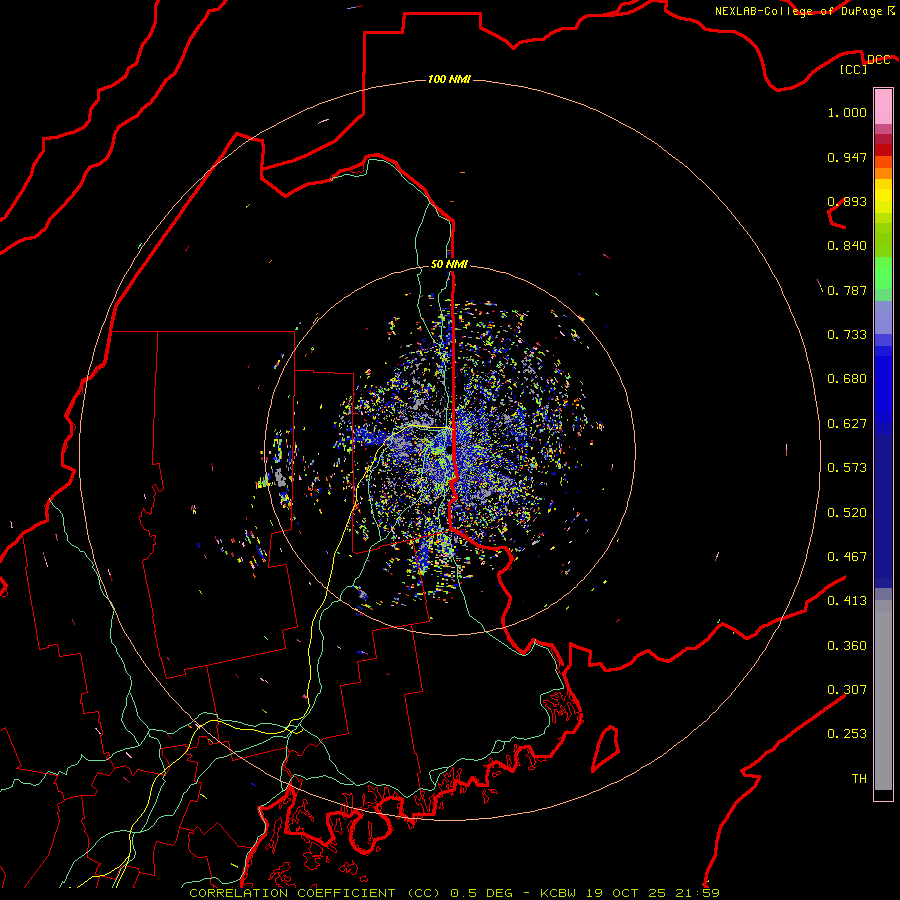The height and width of the screenshot is (900, 900).
Task: Click the 0.307 scale value
Action: click(847, 690)
